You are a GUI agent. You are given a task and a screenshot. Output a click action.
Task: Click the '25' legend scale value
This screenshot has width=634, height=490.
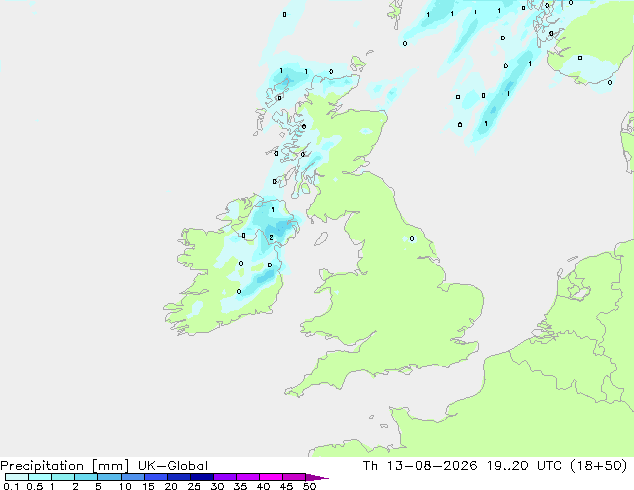[x=194, y=486]
